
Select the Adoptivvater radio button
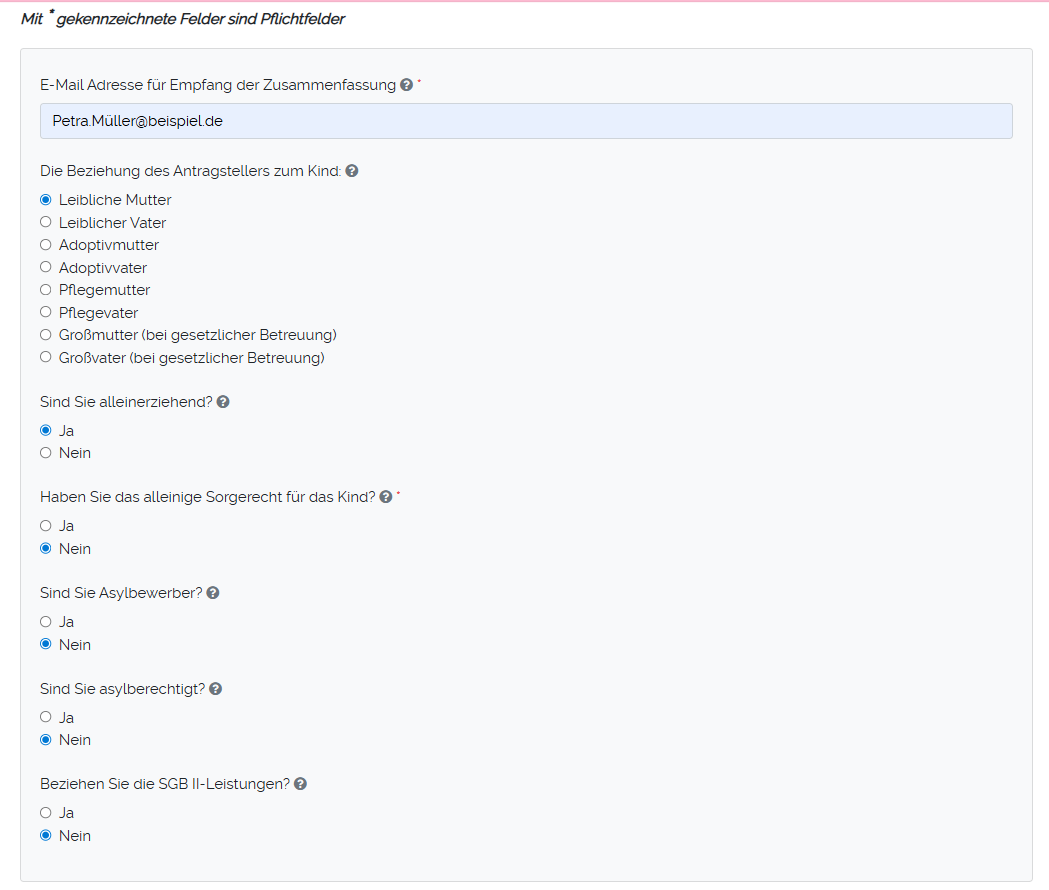(x=45, y=267)
